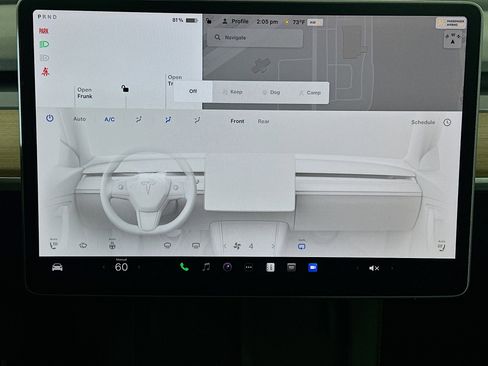Decrease fan speed with left chevron
Image resolution: width=488 pixels, height=366 pixels.
tap(225, 246)
